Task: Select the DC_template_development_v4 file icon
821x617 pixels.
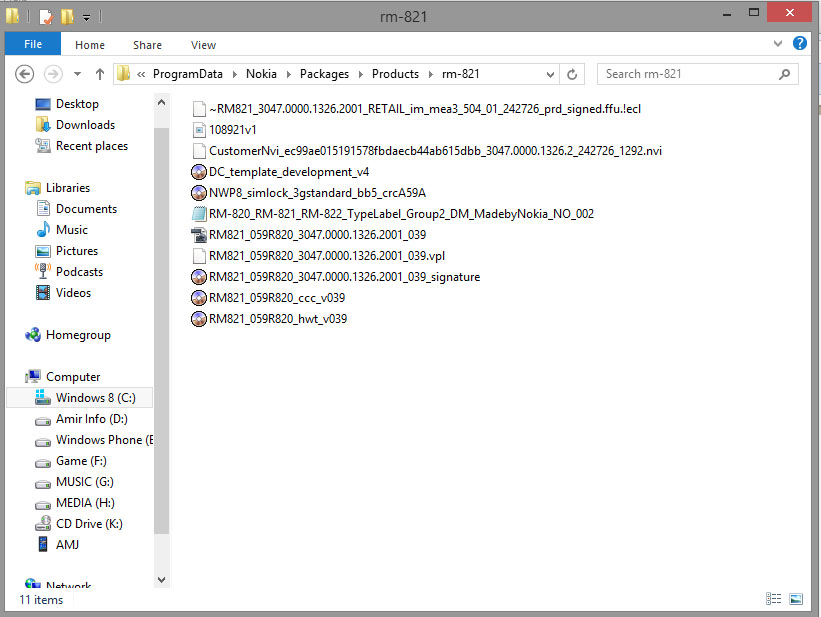Action: tap(199, 172)
